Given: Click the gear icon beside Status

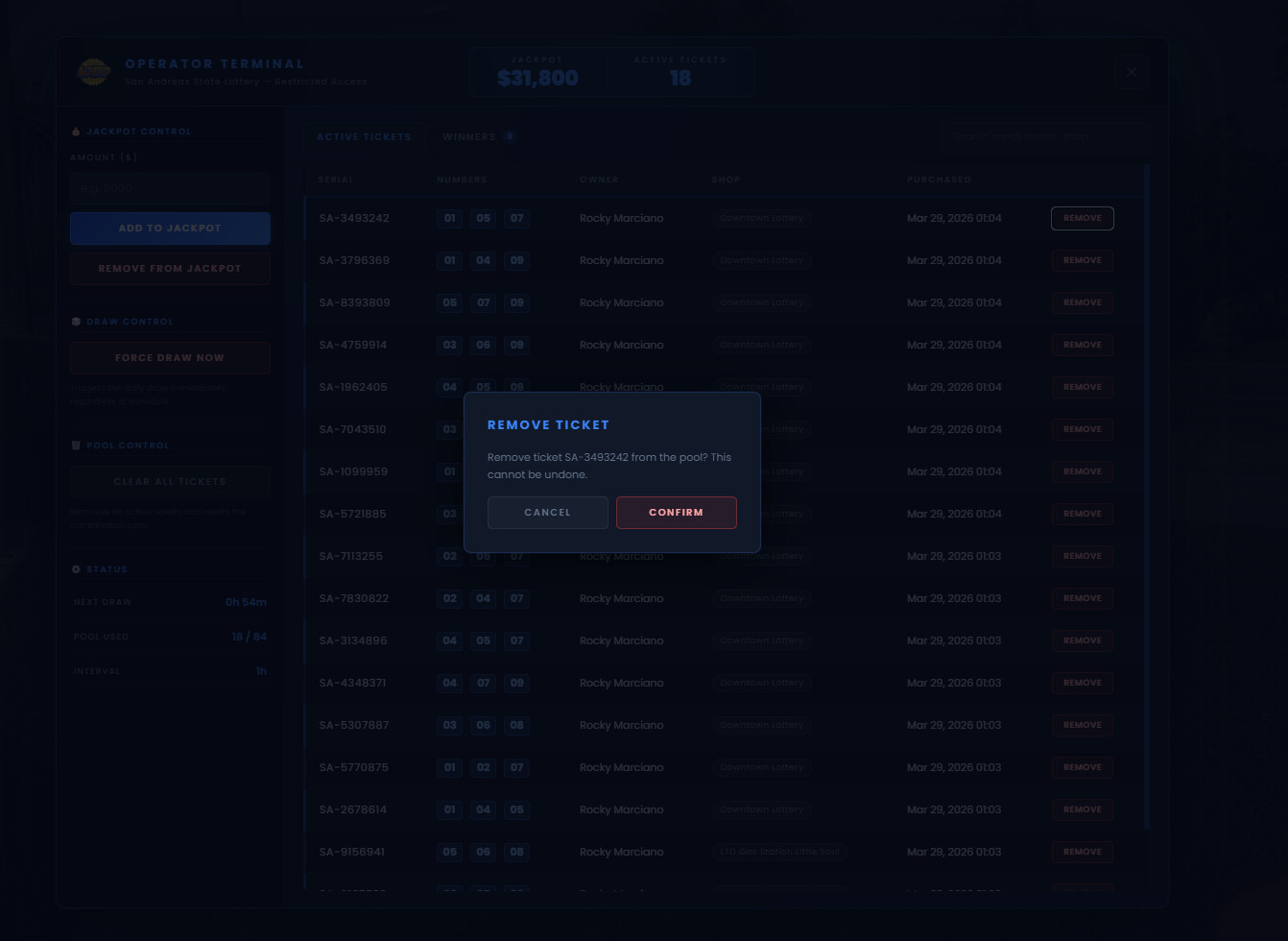Looking at the screenshot, I should click(76, 569).
